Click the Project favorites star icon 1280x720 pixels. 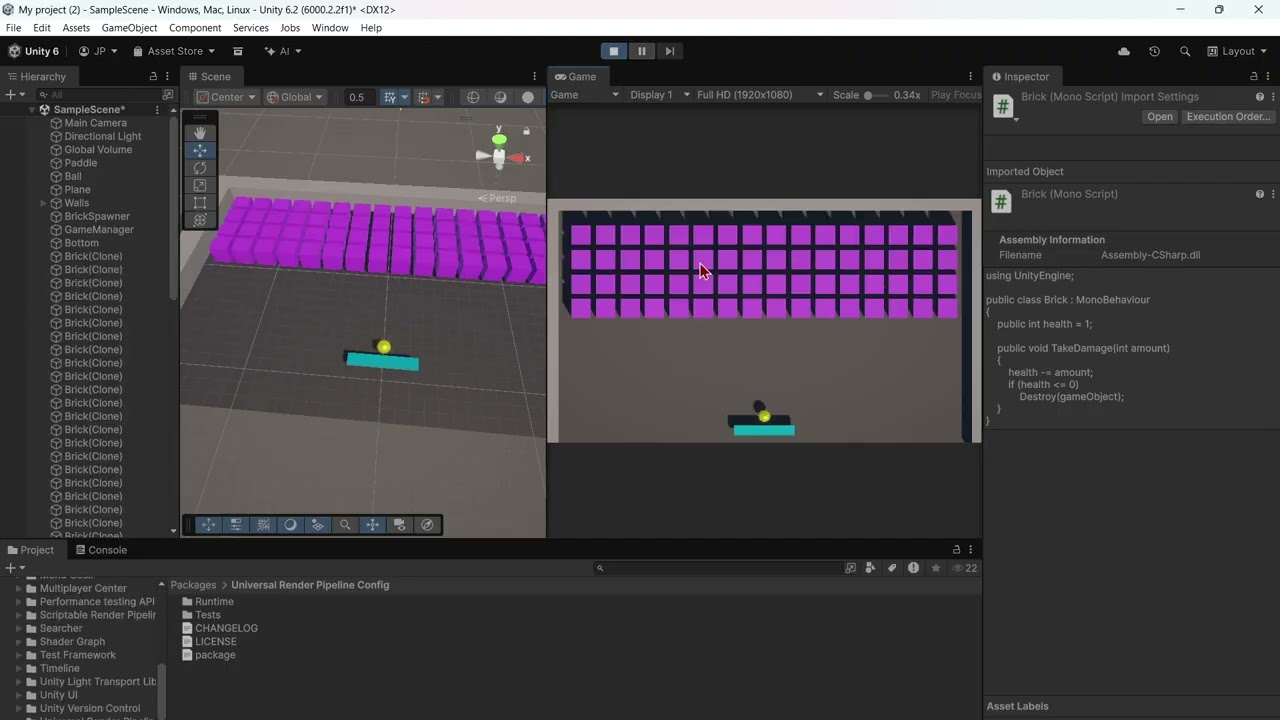(936, 568)
